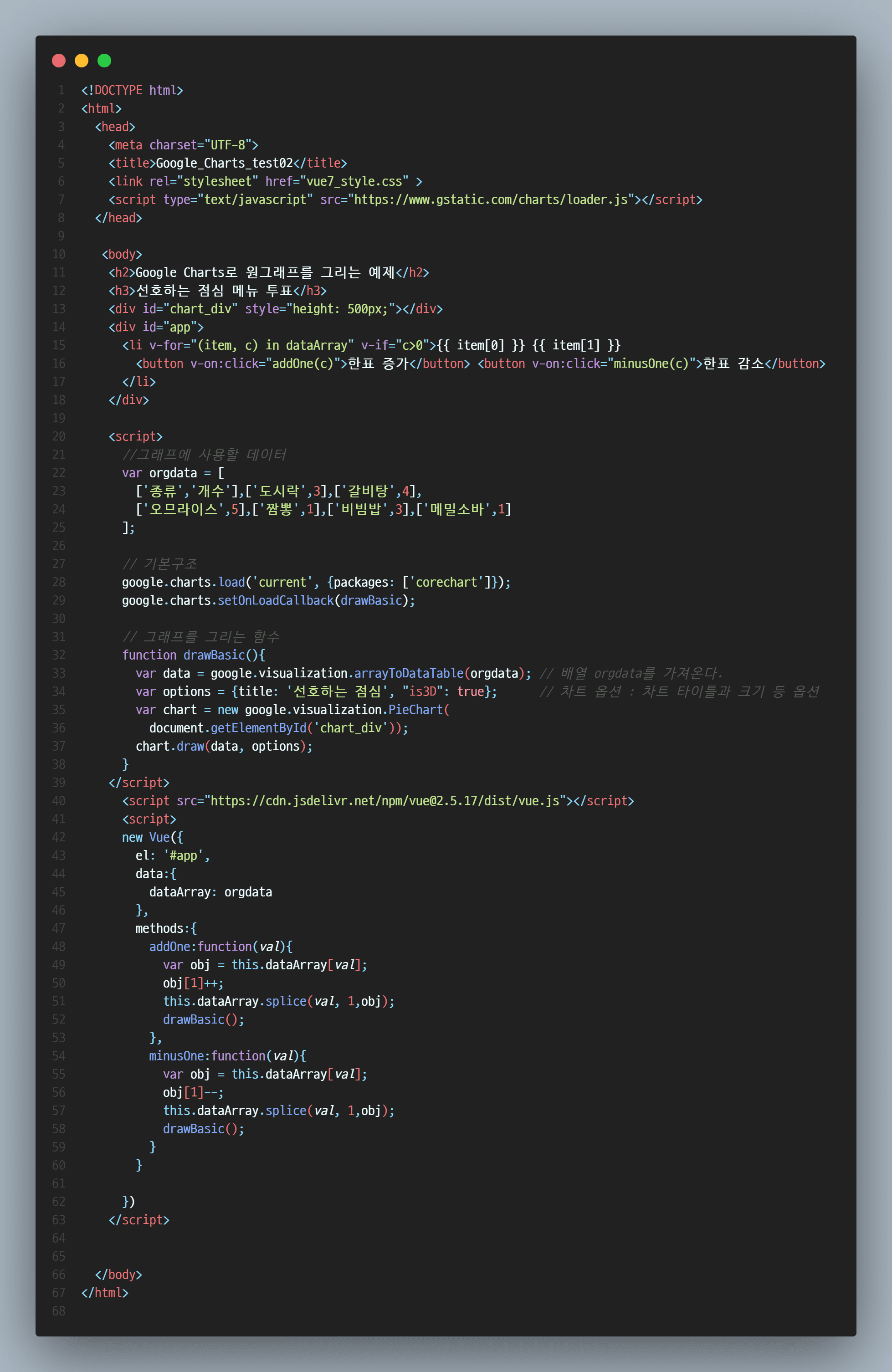This screenshot has height=1372, width=892.
Task: Click the comment // 기본구조
Action: point(160,564)
